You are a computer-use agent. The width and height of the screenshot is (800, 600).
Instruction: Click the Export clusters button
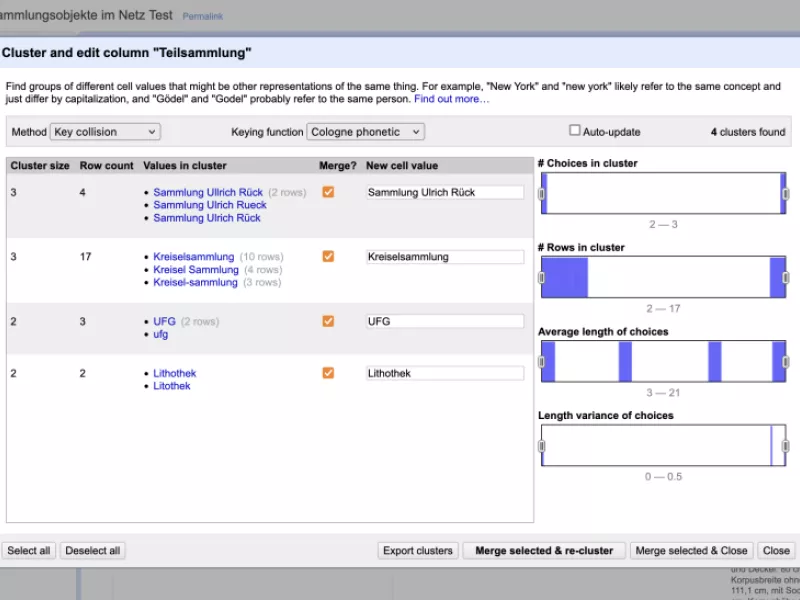[x=416, y=550]
